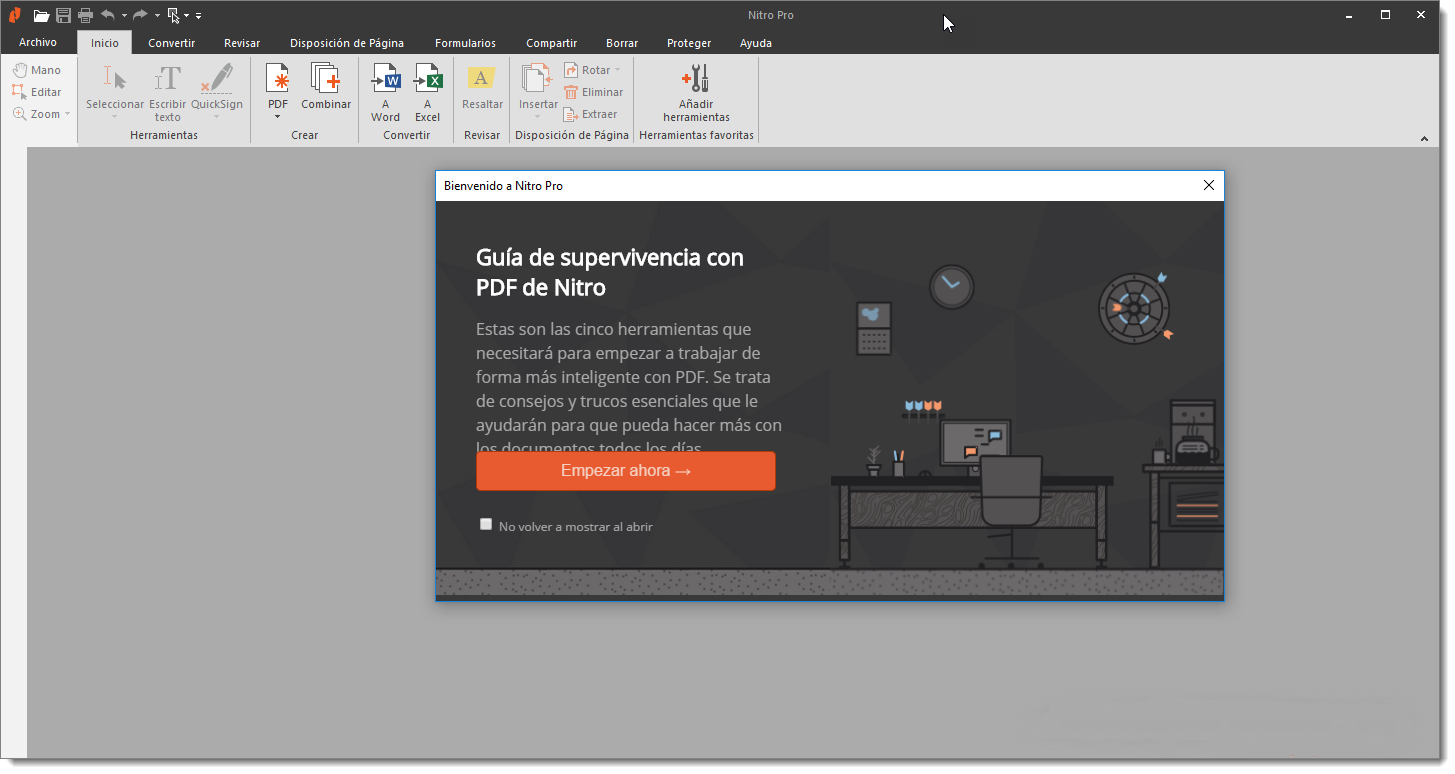Click Rotar pages tool
The width and height of the screenshot is (1455, 774).
pyautogui.click(x=588, y=70)
